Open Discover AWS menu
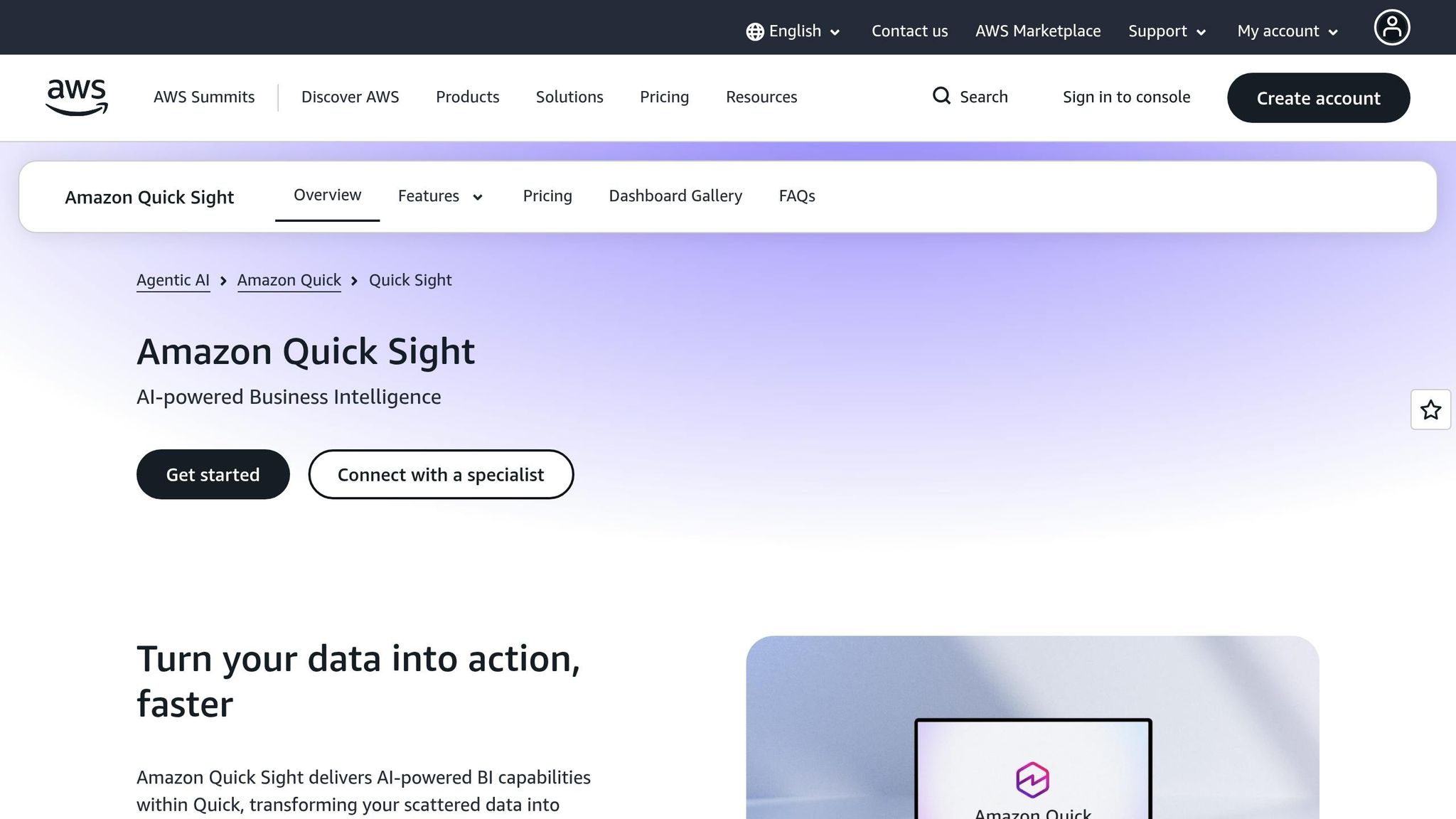 point(350,97)
